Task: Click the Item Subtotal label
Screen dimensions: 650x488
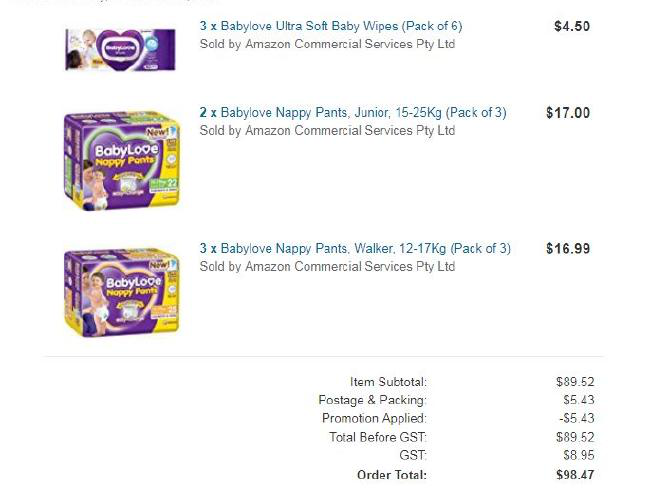Action: coord(388,382)
